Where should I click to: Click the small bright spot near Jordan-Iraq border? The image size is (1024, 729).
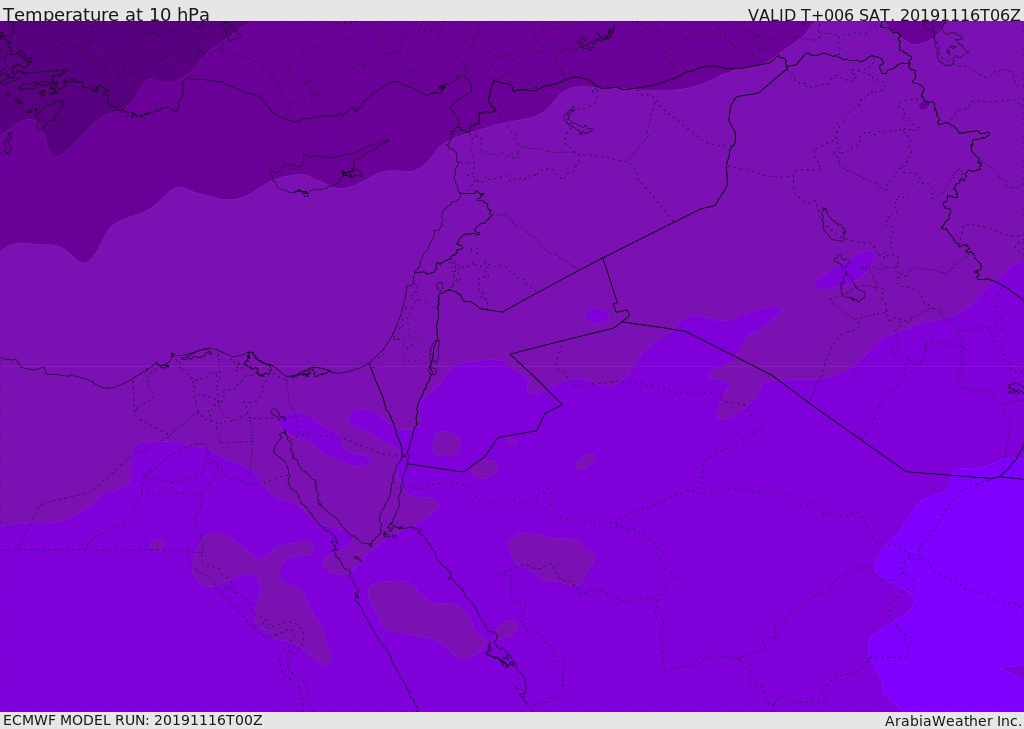click(x=597, y=316)
